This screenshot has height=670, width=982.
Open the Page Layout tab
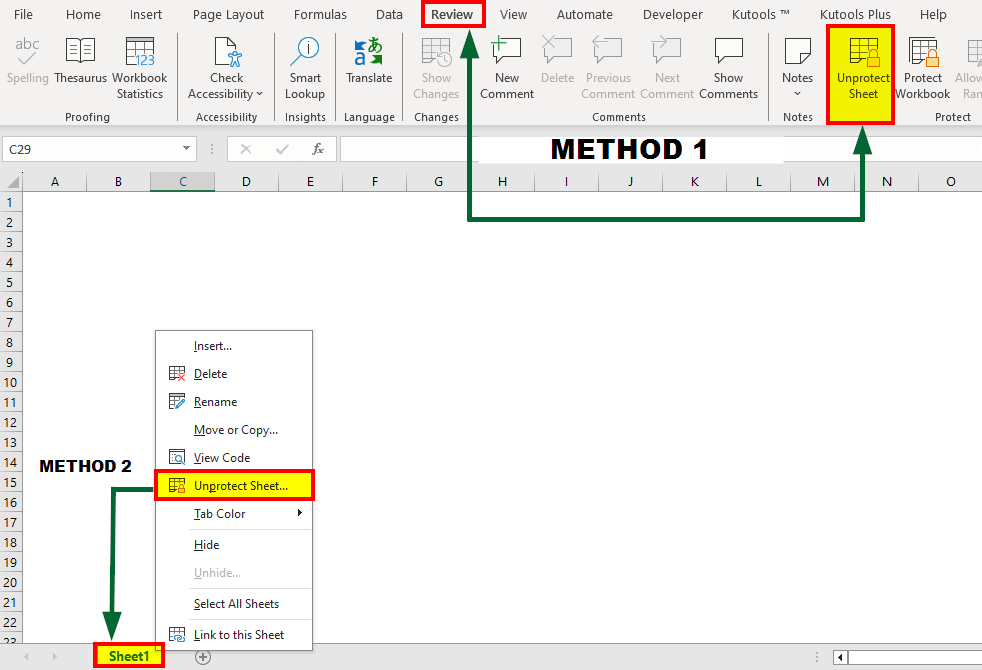[228, 14]
